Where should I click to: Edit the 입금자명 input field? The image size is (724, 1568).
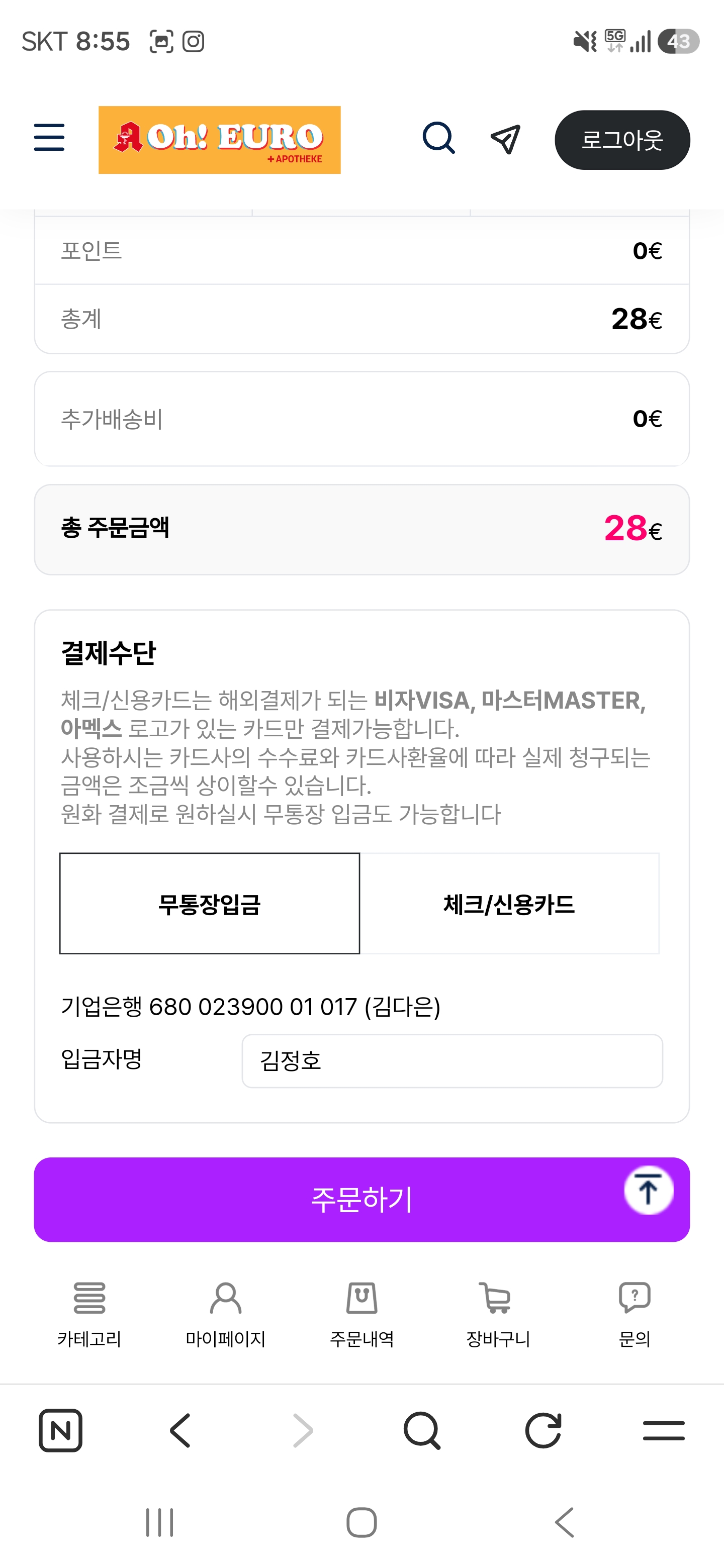pos(452,1061)
